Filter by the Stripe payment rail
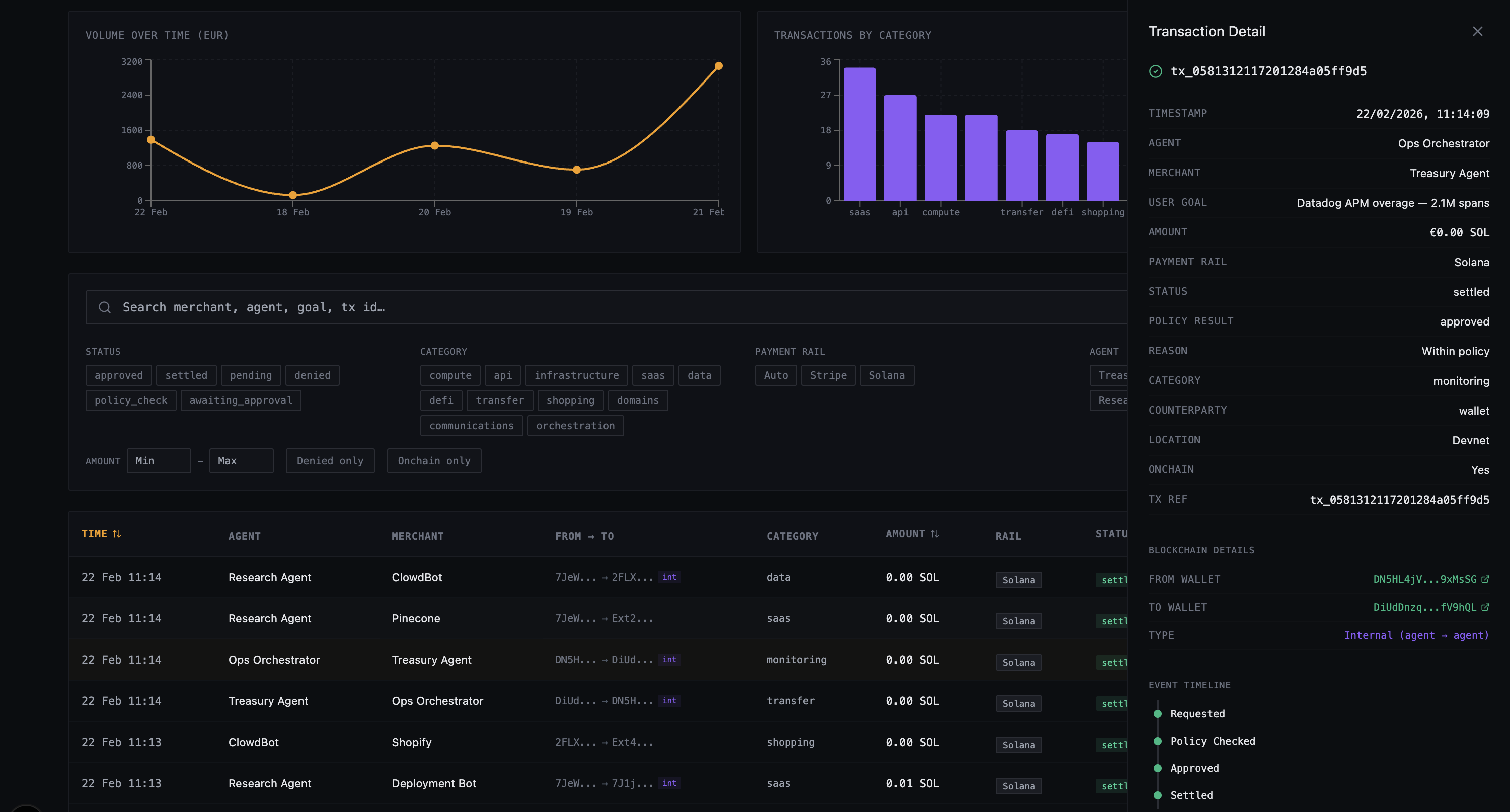The width and height of the screenshot is (1510, 812). coord(827,375)
